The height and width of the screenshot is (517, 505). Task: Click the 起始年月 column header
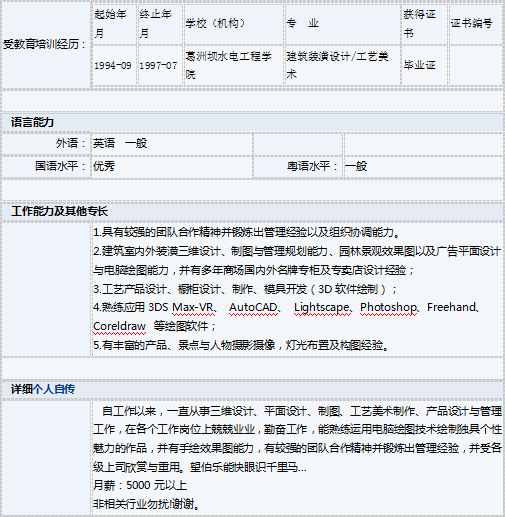(110, 23)
